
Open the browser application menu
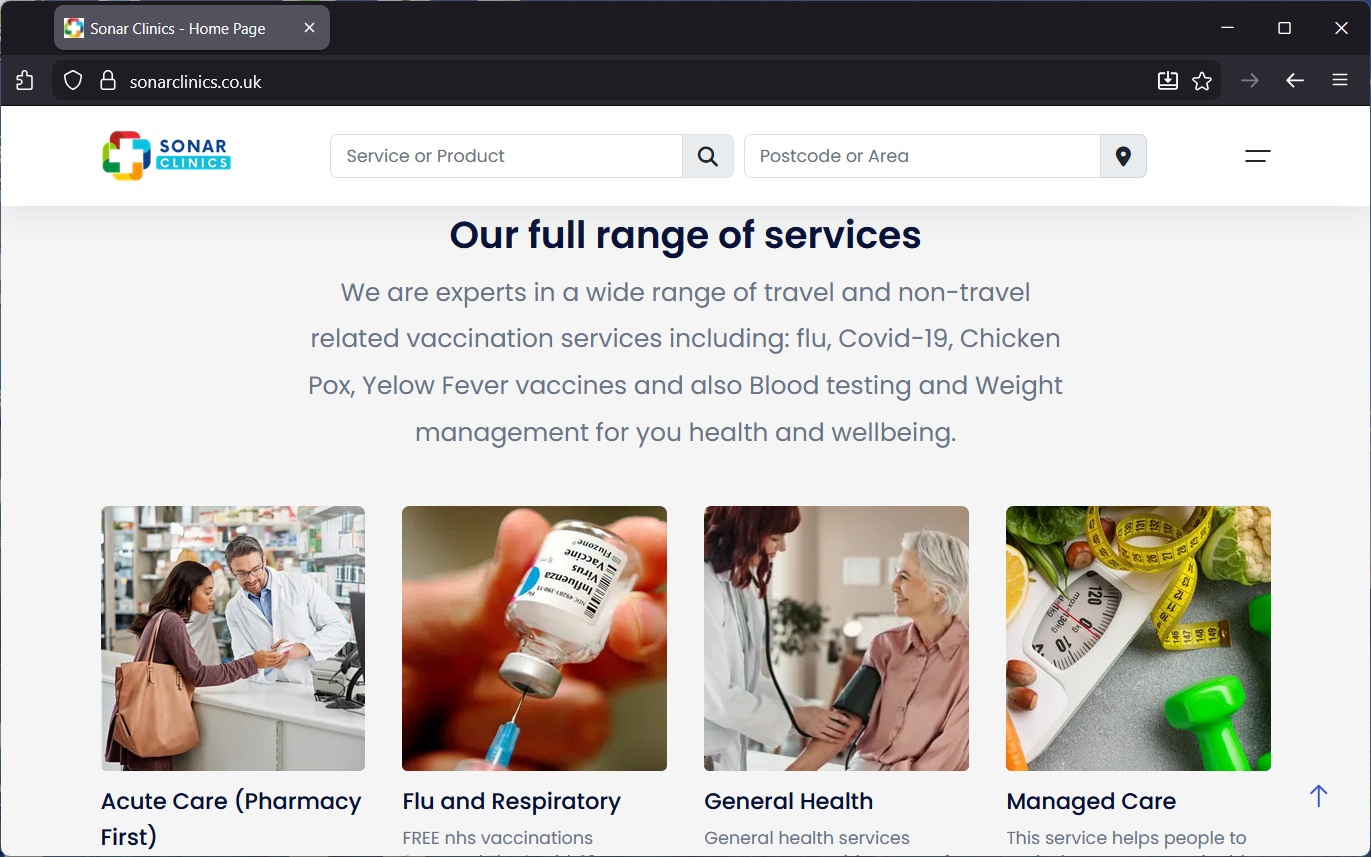point(1340,81)
